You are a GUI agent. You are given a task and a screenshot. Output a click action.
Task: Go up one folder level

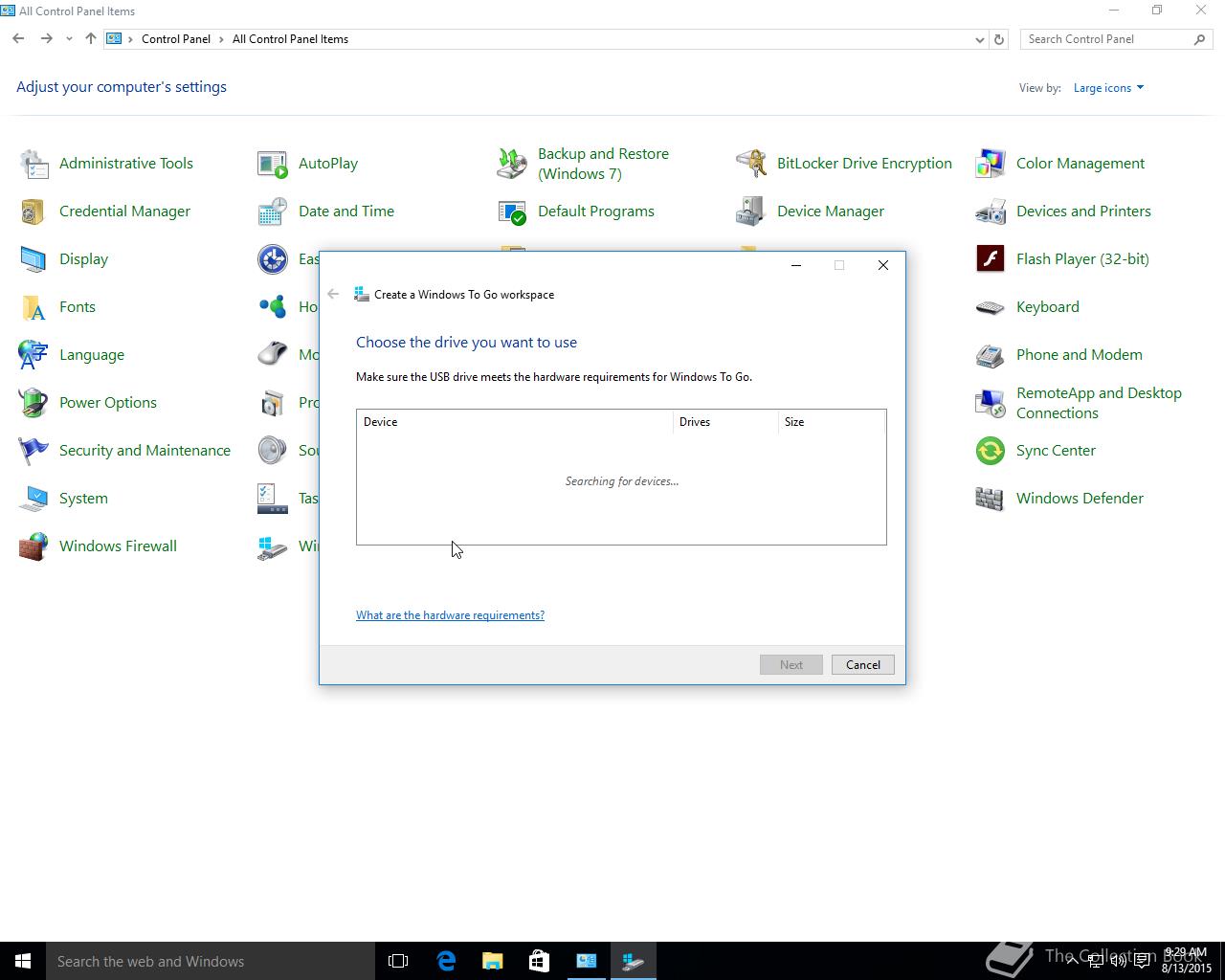(x=91, y=39)
